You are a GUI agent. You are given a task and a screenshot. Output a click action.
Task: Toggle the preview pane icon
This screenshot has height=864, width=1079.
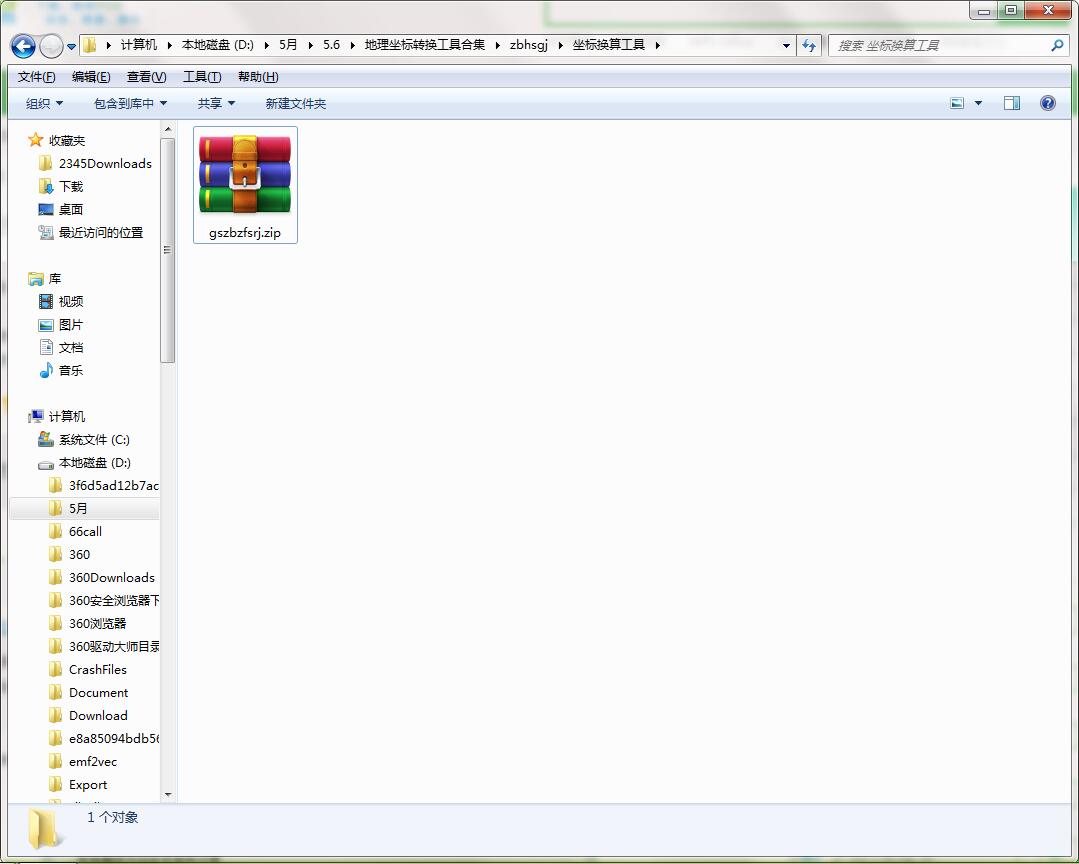coord(1012,103)
